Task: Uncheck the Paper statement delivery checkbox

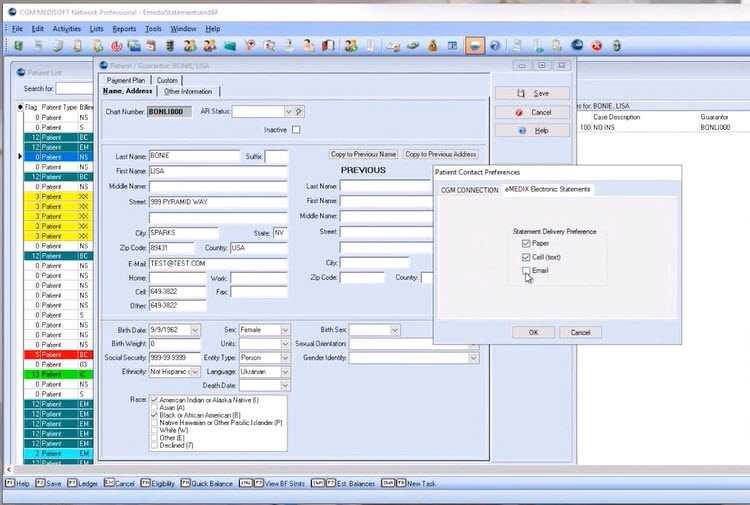Action: [526, 243]
